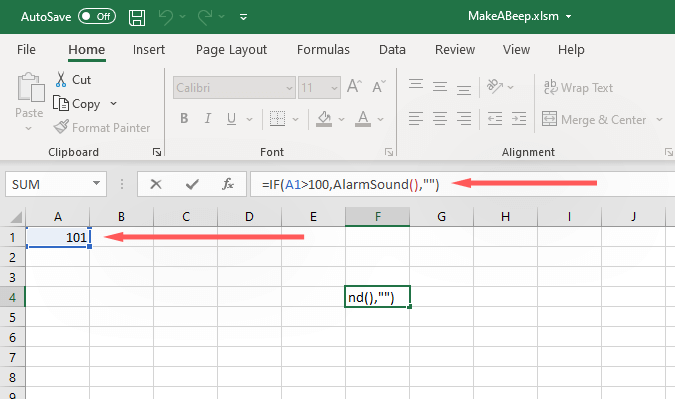Click inside the formula bar text
The height and width of the screenshot is (399, 675).
(x=350, y=185)
